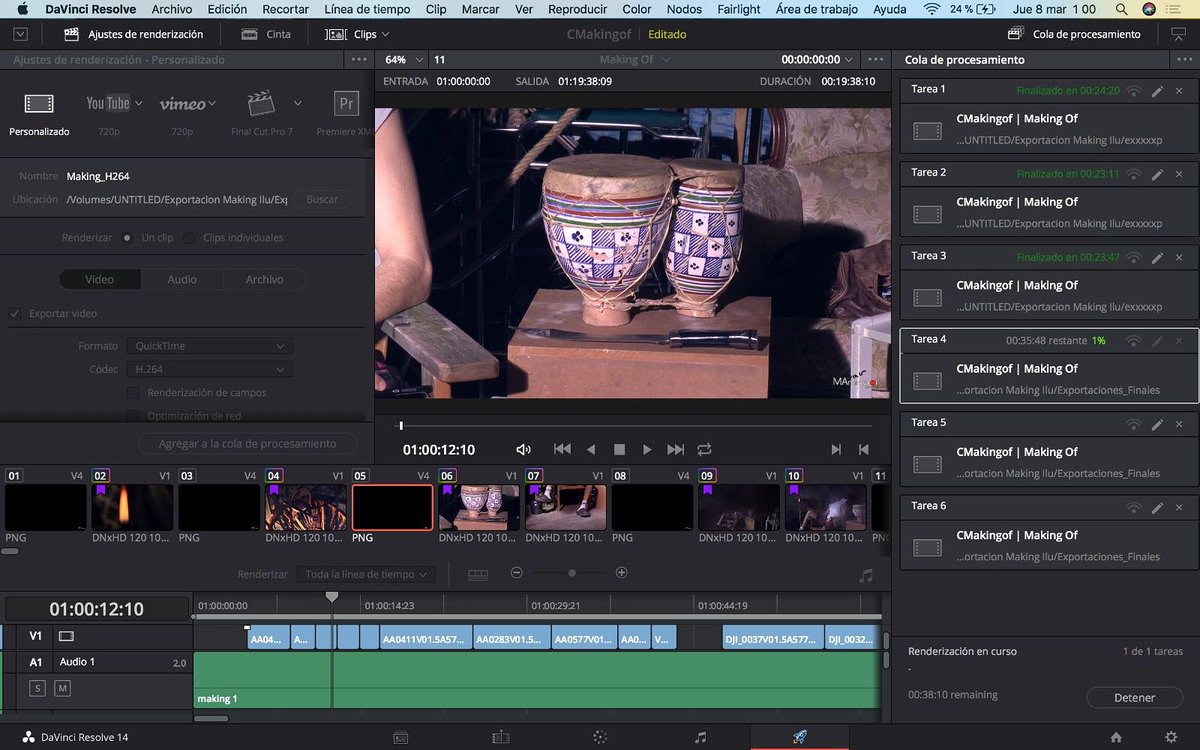Open the Deliver page rocket icon

(x=799, y=737)
